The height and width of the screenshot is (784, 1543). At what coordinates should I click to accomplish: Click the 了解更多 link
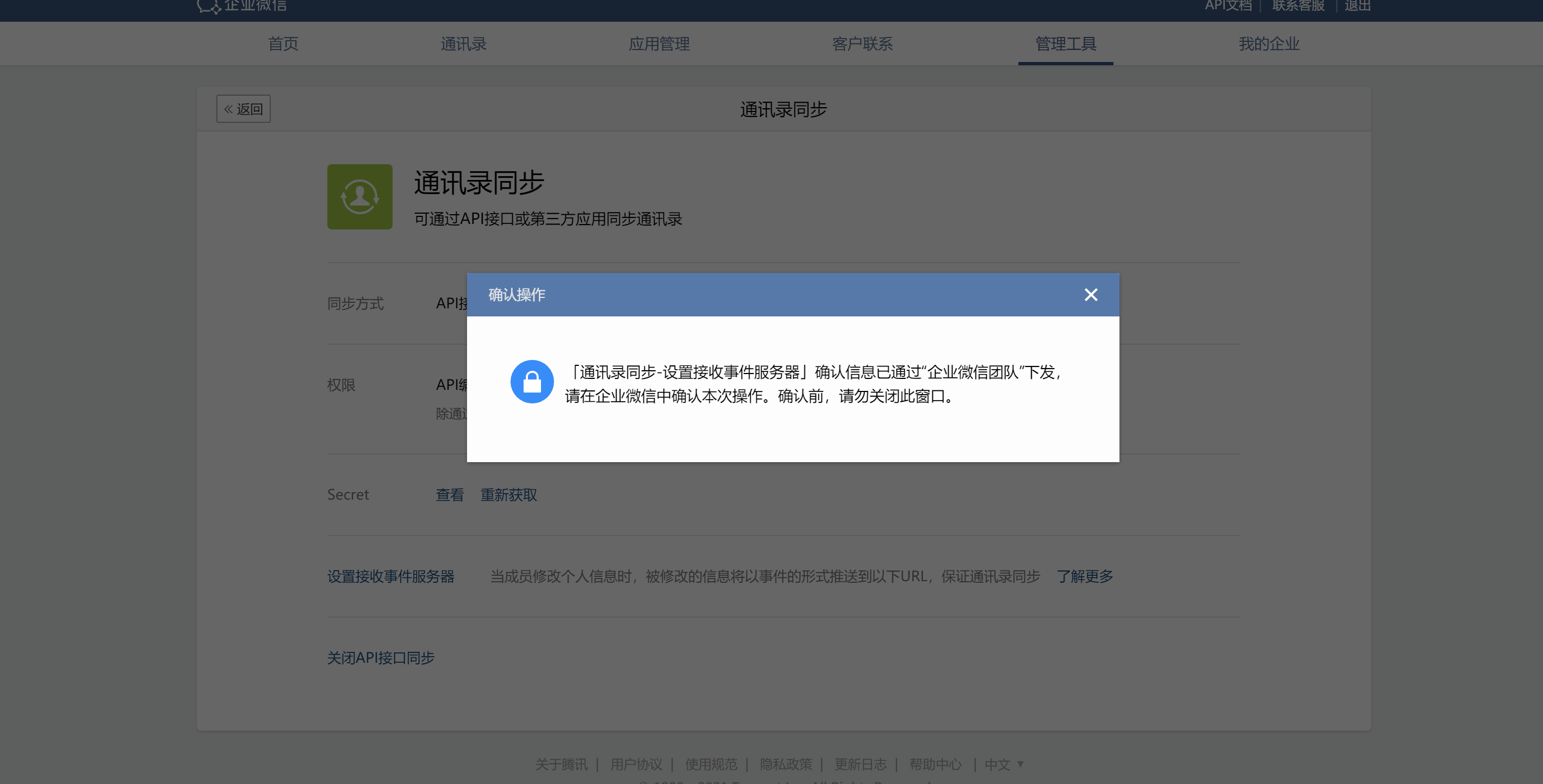[1084, 576]
